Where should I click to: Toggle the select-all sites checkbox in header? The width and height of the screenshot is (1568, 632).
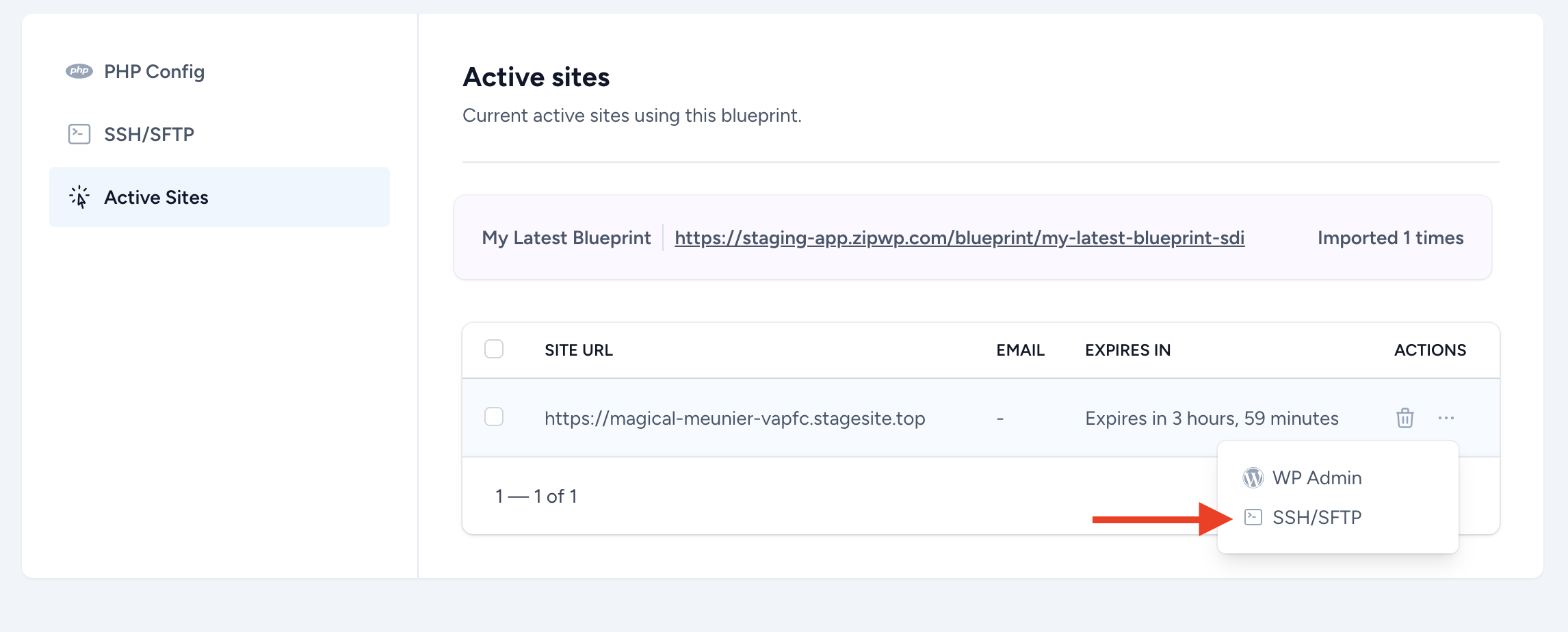point(494,349)
